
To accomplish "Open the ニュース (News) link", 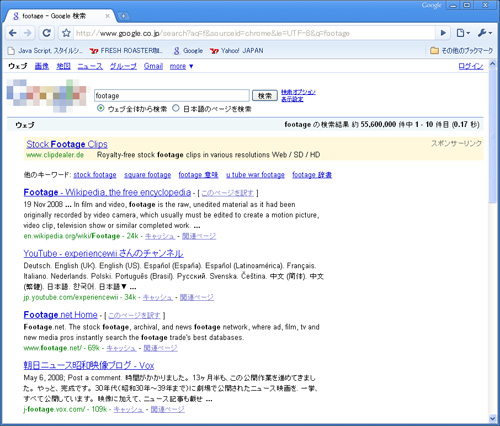I will [x=90, y=66].
